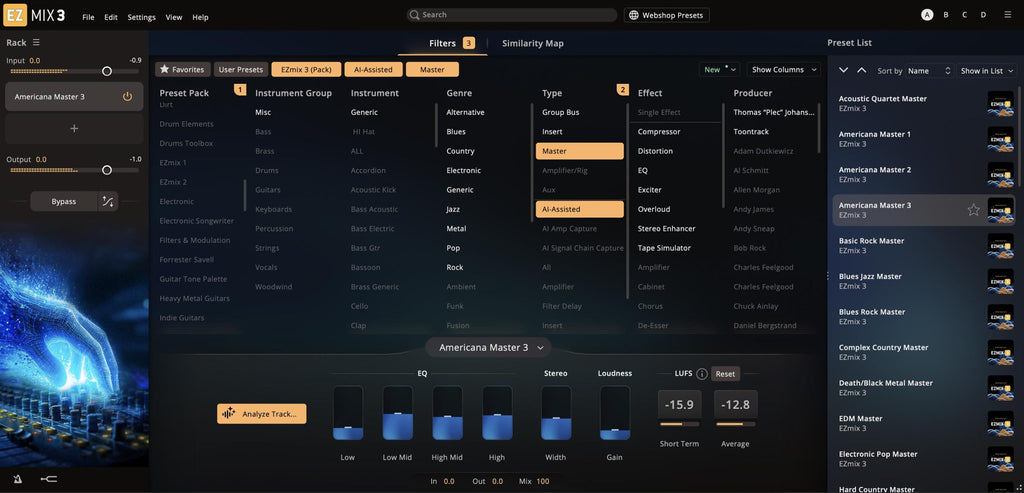
Task: Reset the LUFS meter
Action: [x=725, y=374]
